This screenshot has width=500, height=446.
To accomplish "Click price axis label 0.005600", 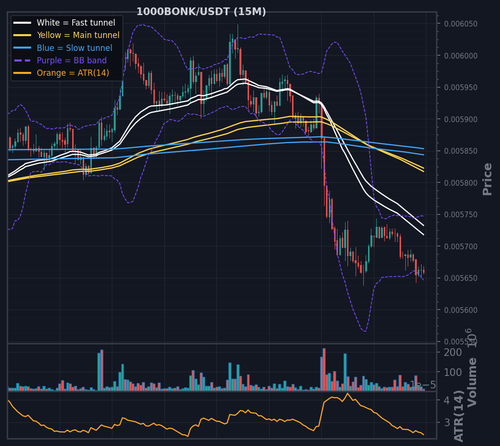I will point(461,310).
